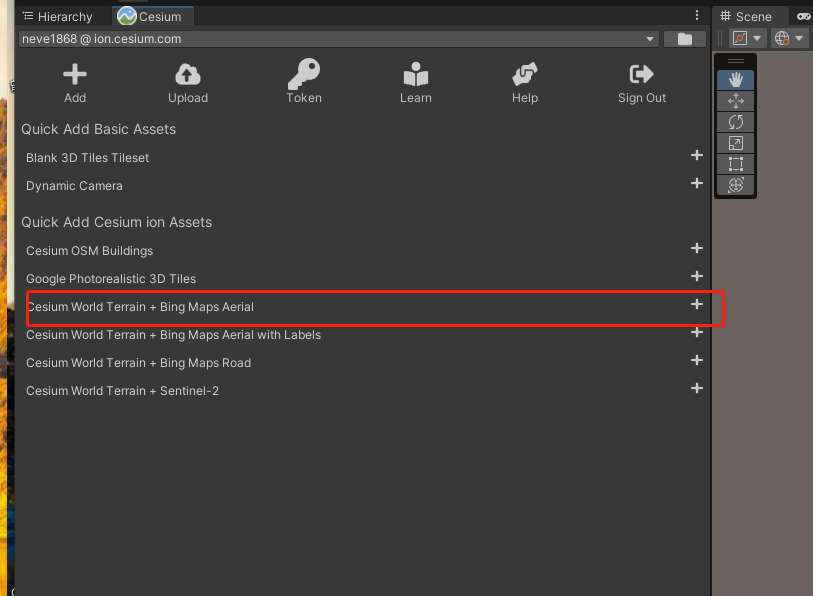Click Quick Add Cesium ion Assets heading
This screenshot has height=596, width=813.
click(117, 222)
